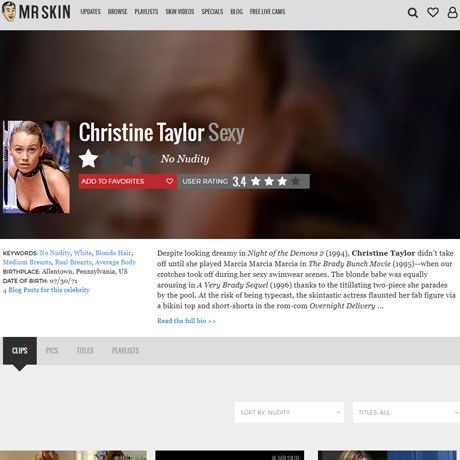Click Read the full bio link
Image resolution: width=460 pixels, height=460 pixels.
(x=186, y=321)
